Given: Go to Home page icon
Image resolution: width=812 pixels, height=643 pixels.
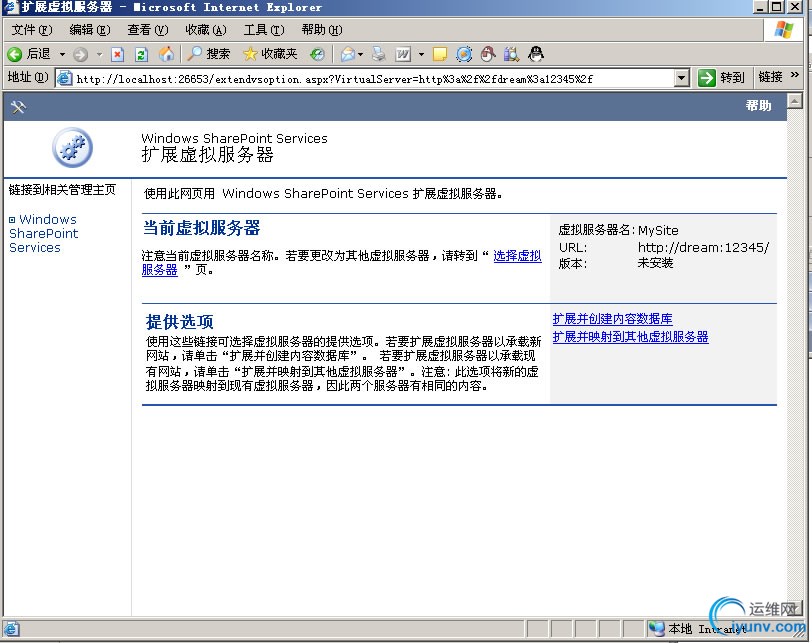Looking at the screenshot, I should 166,54.
